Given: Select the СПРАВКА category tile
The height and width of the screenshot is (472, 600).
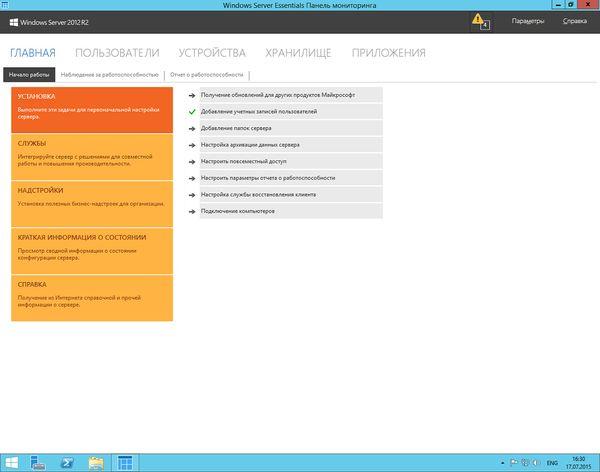Looking at the screenshot, I should 92,298.
